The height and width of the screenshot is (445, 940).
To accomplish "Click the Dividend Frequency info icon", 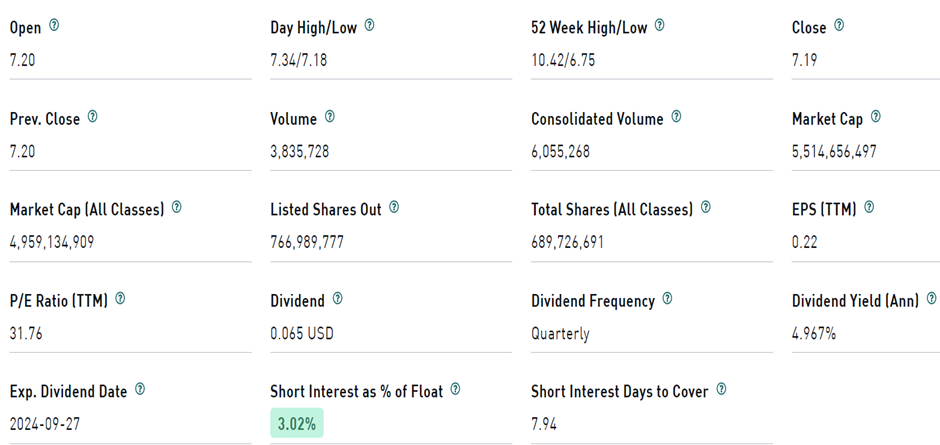I will pos(667,299).
